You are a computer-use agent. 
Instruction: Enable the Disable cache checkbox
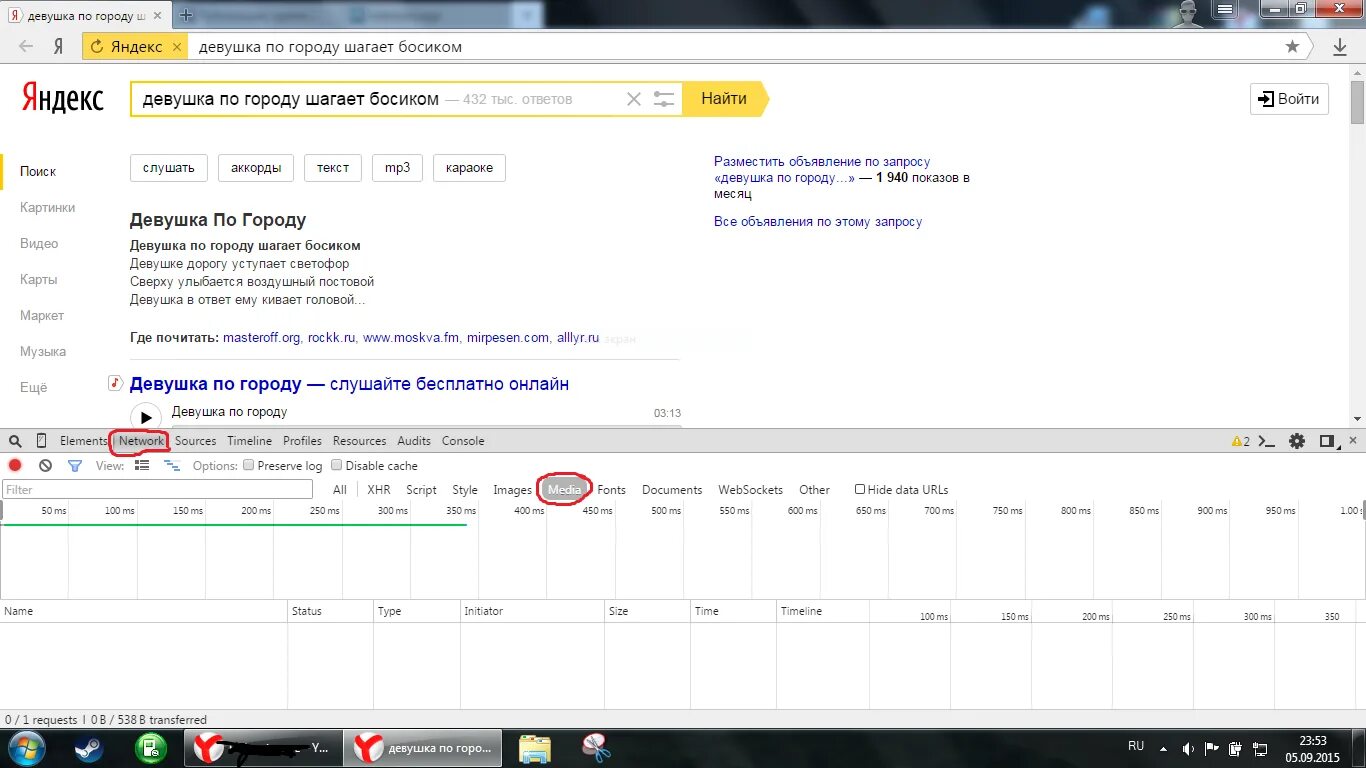337,465
